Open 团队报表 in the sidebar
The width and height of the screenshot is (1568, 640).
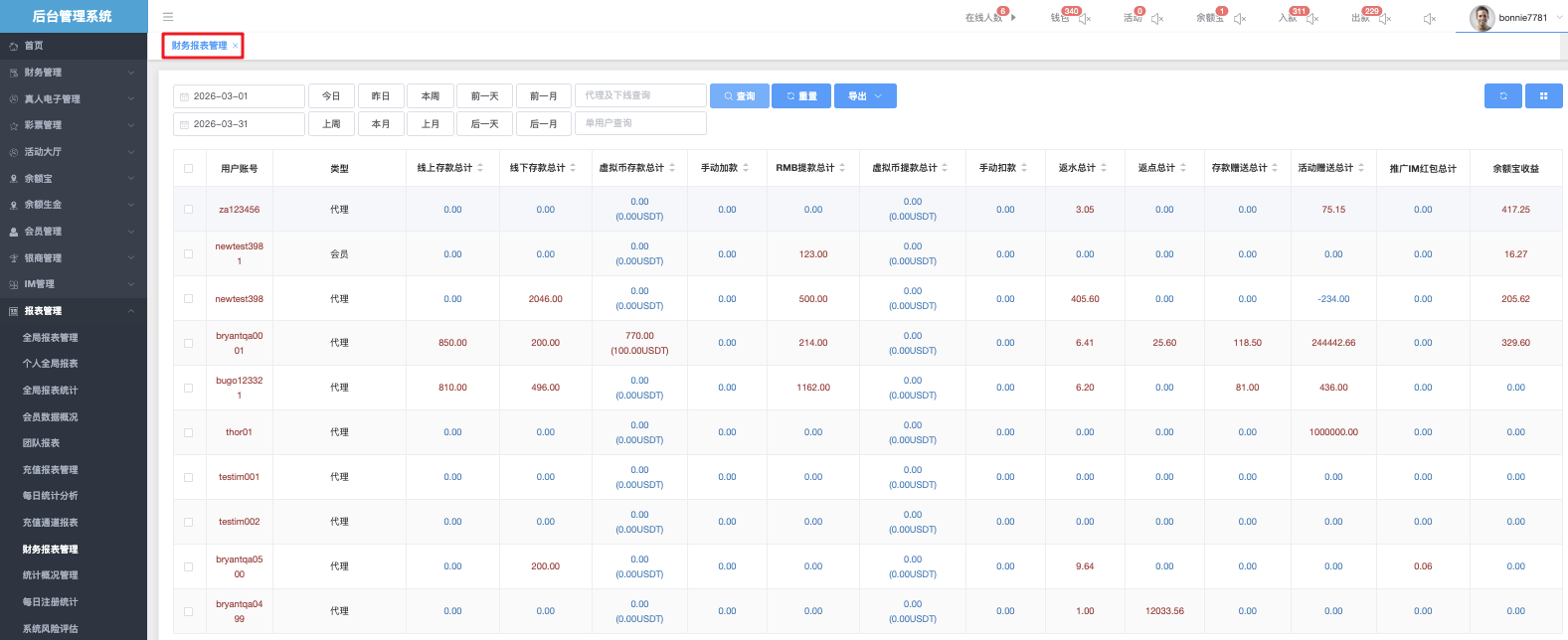pos(42,443)
